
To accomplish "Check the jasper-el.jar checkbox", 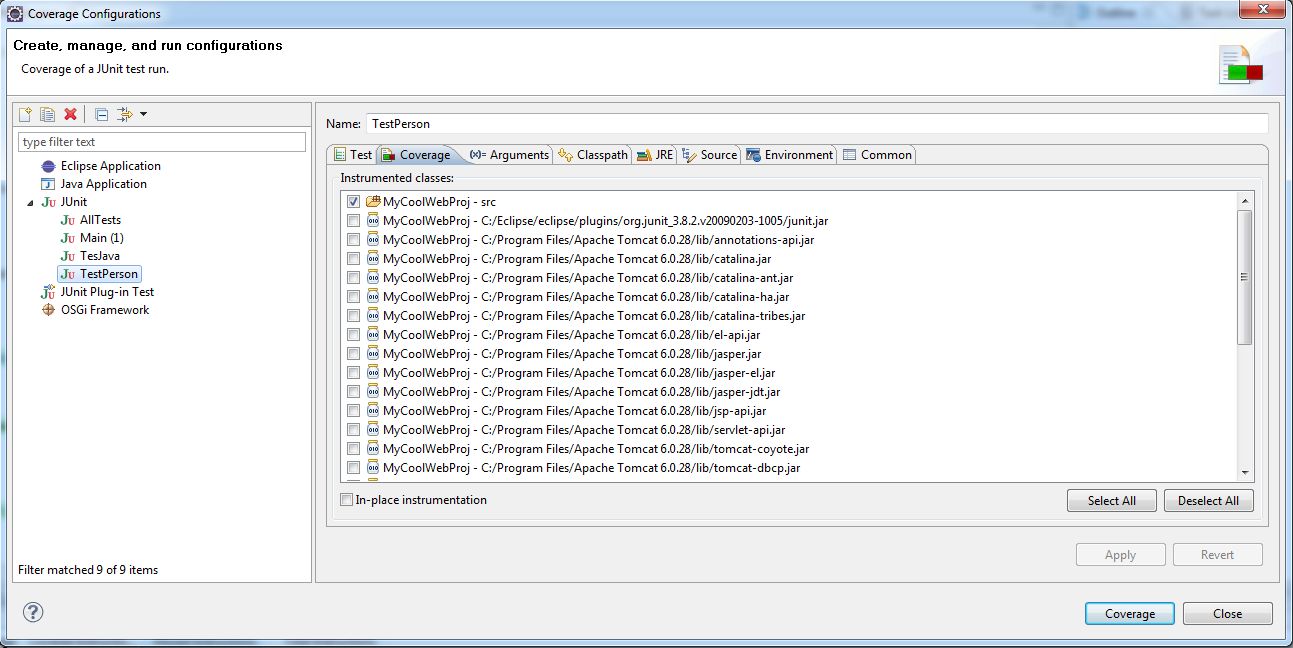I will point(353,373).
